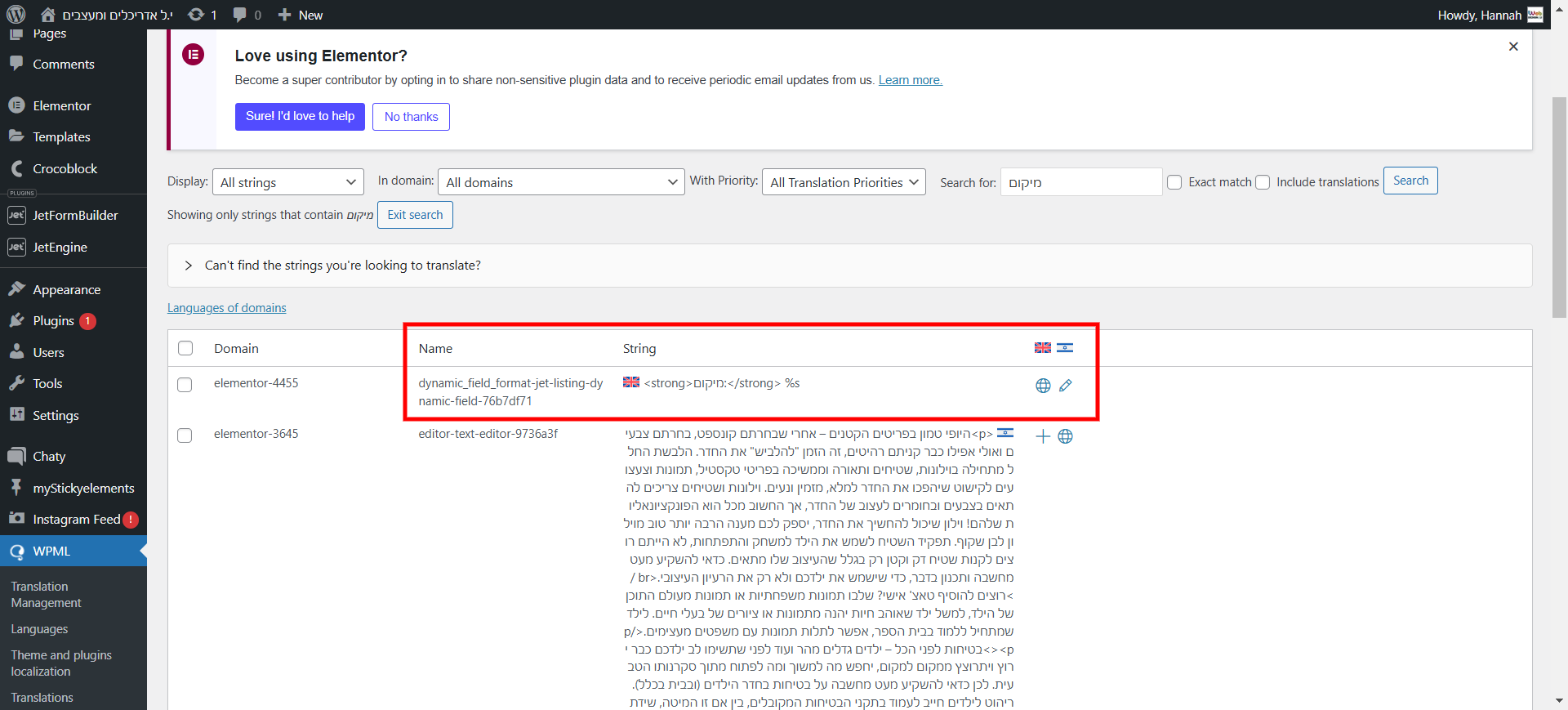Click the globe icon in elementor-4455 row
This screenshot has width=1568, height=710.
coord(1043,386)
